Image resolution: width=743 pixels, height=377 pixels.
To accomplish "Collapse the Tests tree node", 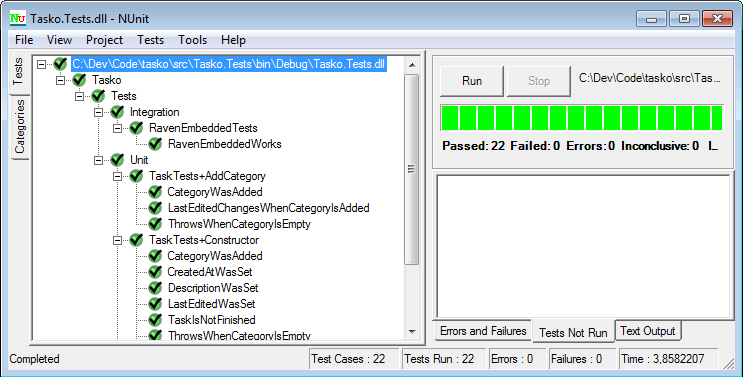I will (x=80, y=96).
